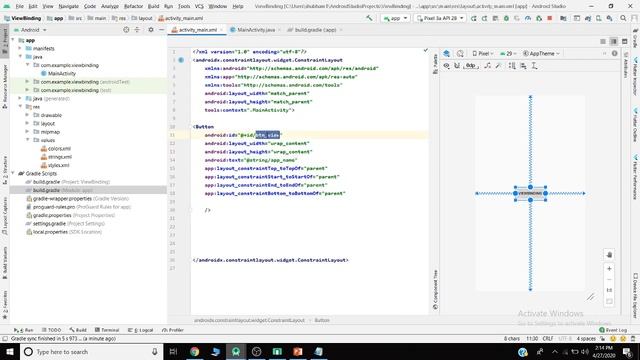Toggle the Project tool window stripe

[5, 41]
